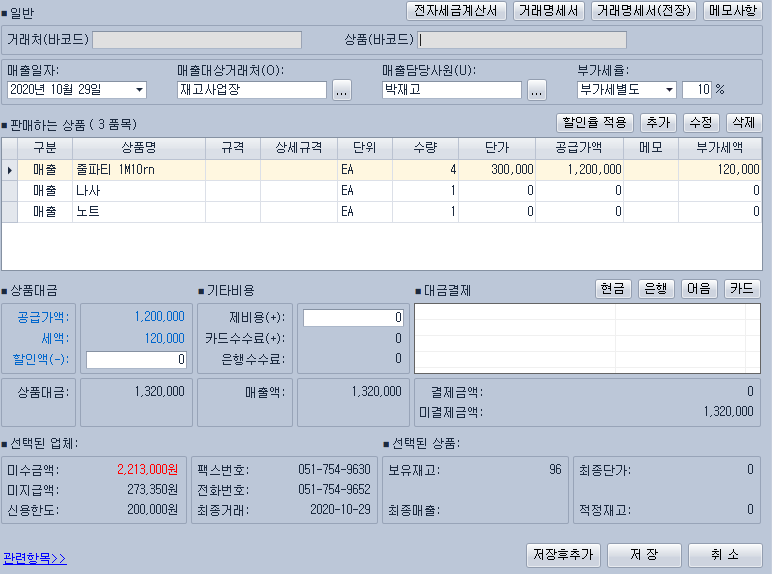Image resolution: width=772 pixels, height=574 pixels.
Task: Open 거래명세서 document button
Action: (549, 11)
